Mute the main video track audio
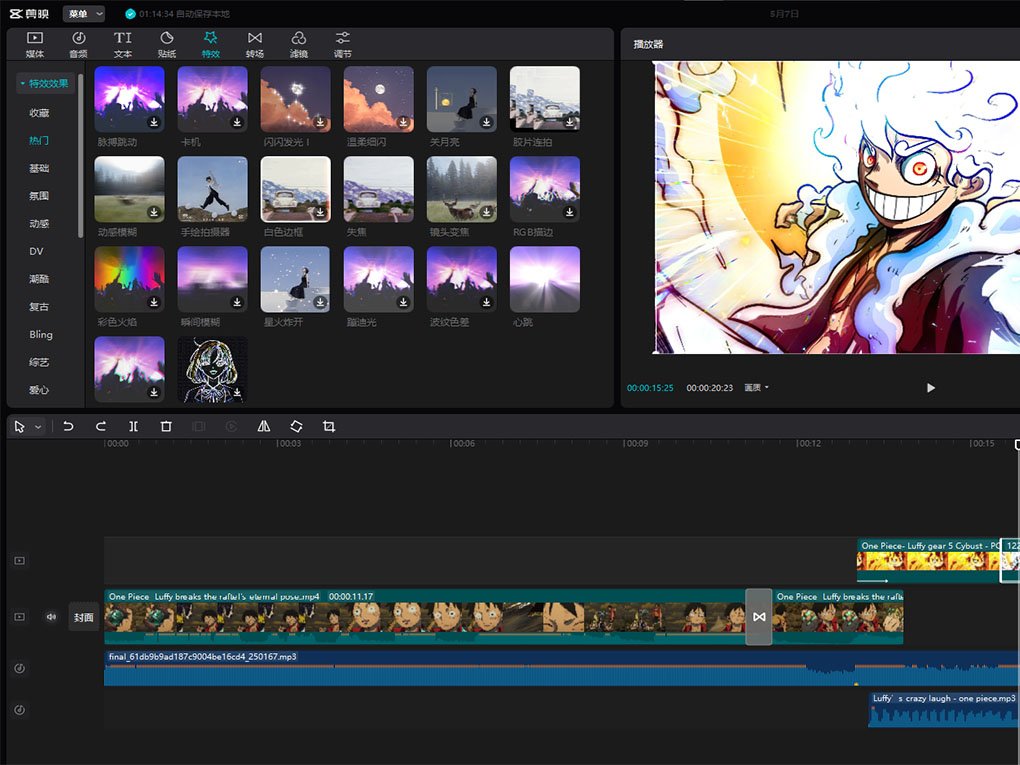Screen dimensions: 1020x765 [51, 617]
